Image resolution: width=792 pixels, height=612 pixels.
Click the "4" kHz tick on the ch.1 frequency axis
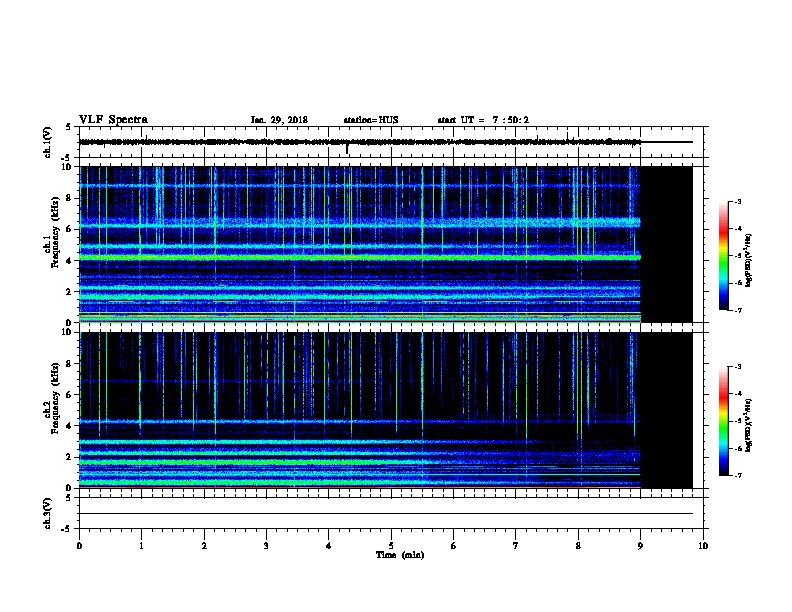[69, 261]
